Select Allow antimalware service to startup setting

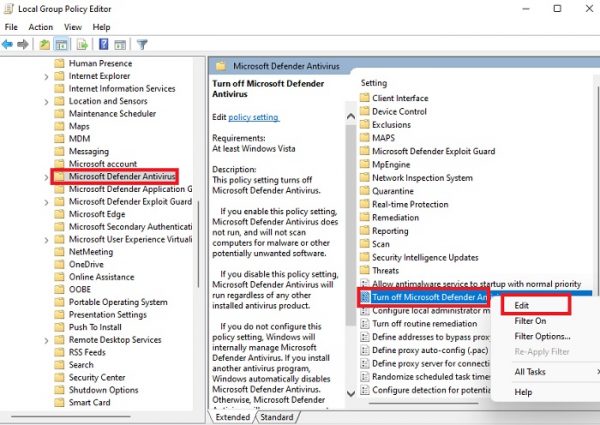[x=476, y=284]
